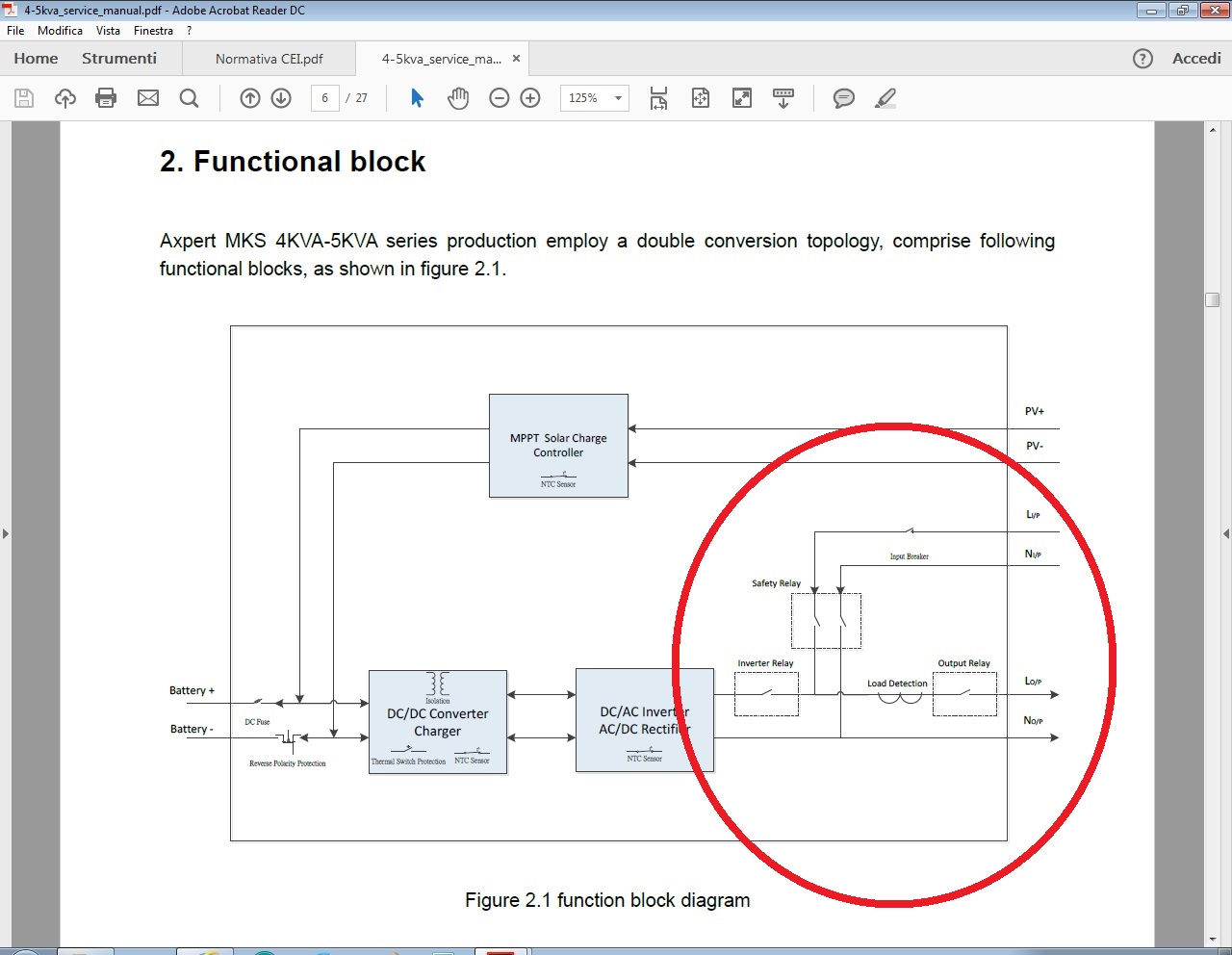This screenshot has width=1232, height=955.
Task: Click the "Battery +" label
Action: 192,690
